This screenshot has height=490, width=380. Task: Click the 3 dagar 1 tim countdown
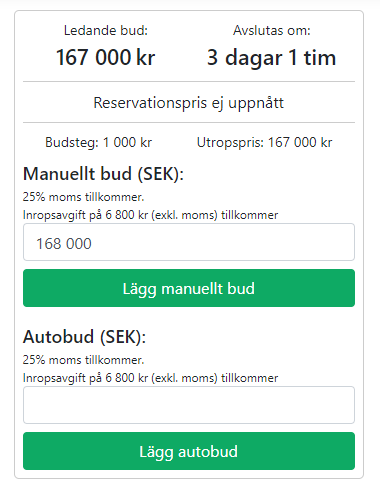(x=271, y=57)
